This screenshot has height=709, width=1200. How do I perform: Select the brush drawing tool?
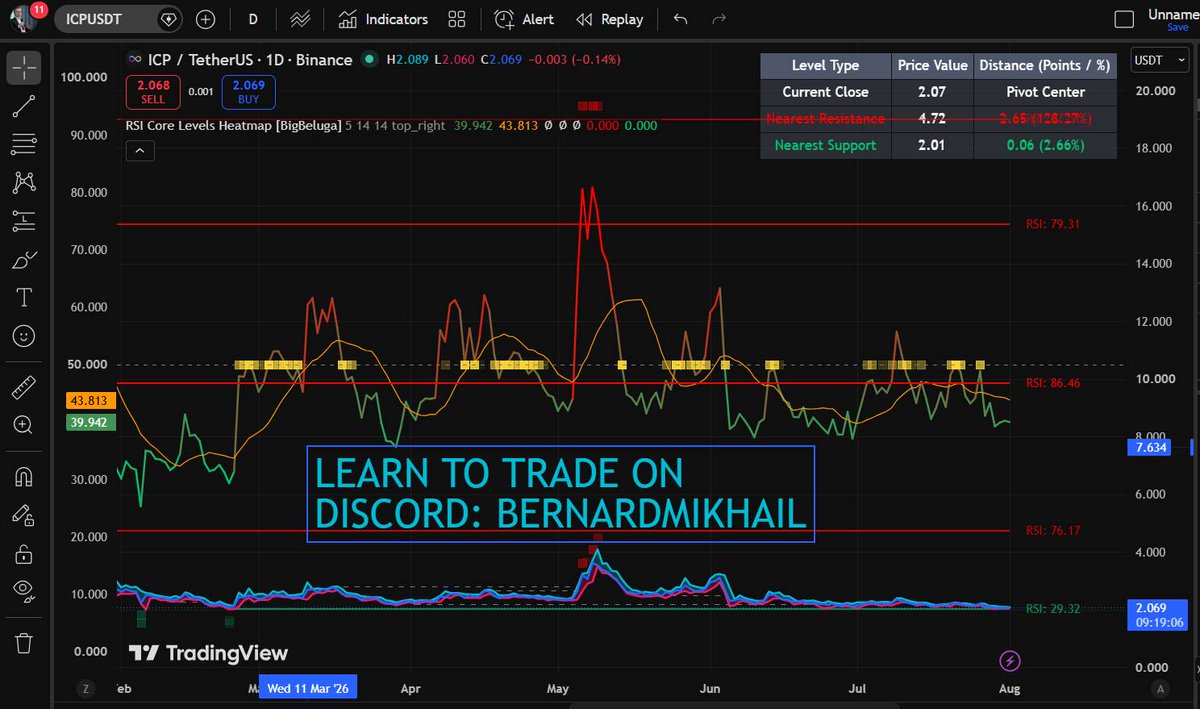(x=25, y=259)
